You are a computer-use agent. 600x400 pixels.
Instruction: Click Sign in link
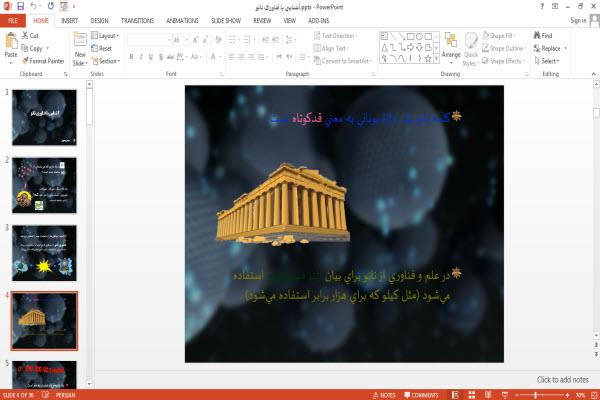[x=578, y=20]
